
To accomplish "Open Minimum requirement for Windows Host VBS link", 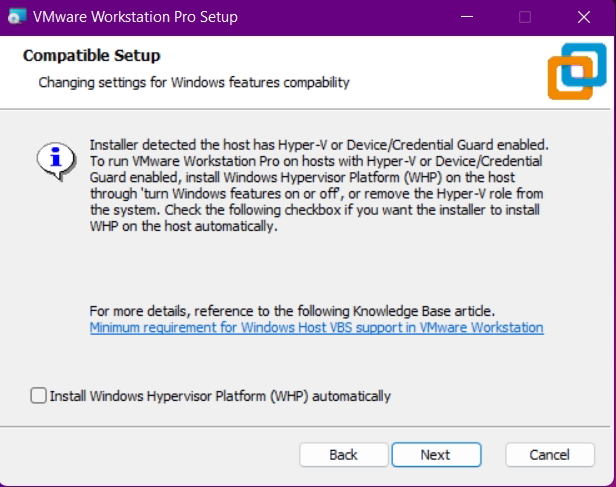I will [x=316, y=328].
